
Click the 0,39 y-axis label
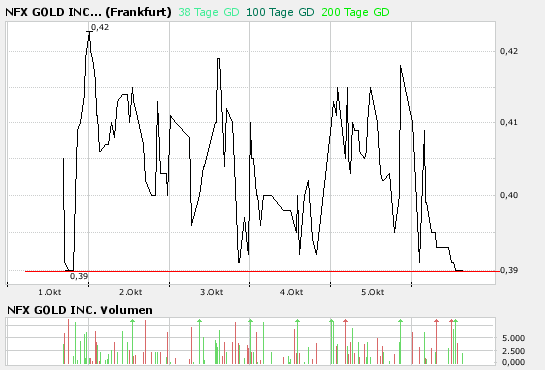[509, 270]
